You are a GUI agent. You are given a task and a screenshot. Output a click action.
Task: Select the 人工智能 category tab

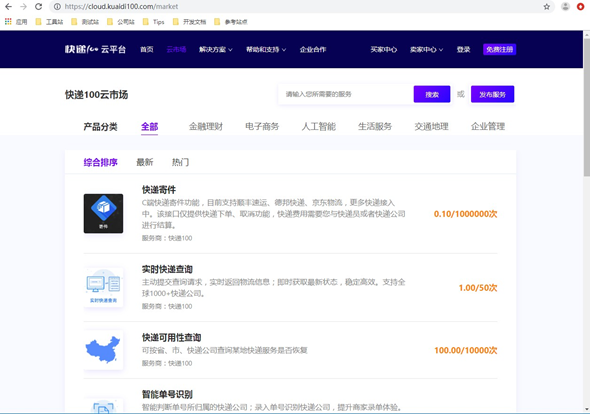[319, 126]
